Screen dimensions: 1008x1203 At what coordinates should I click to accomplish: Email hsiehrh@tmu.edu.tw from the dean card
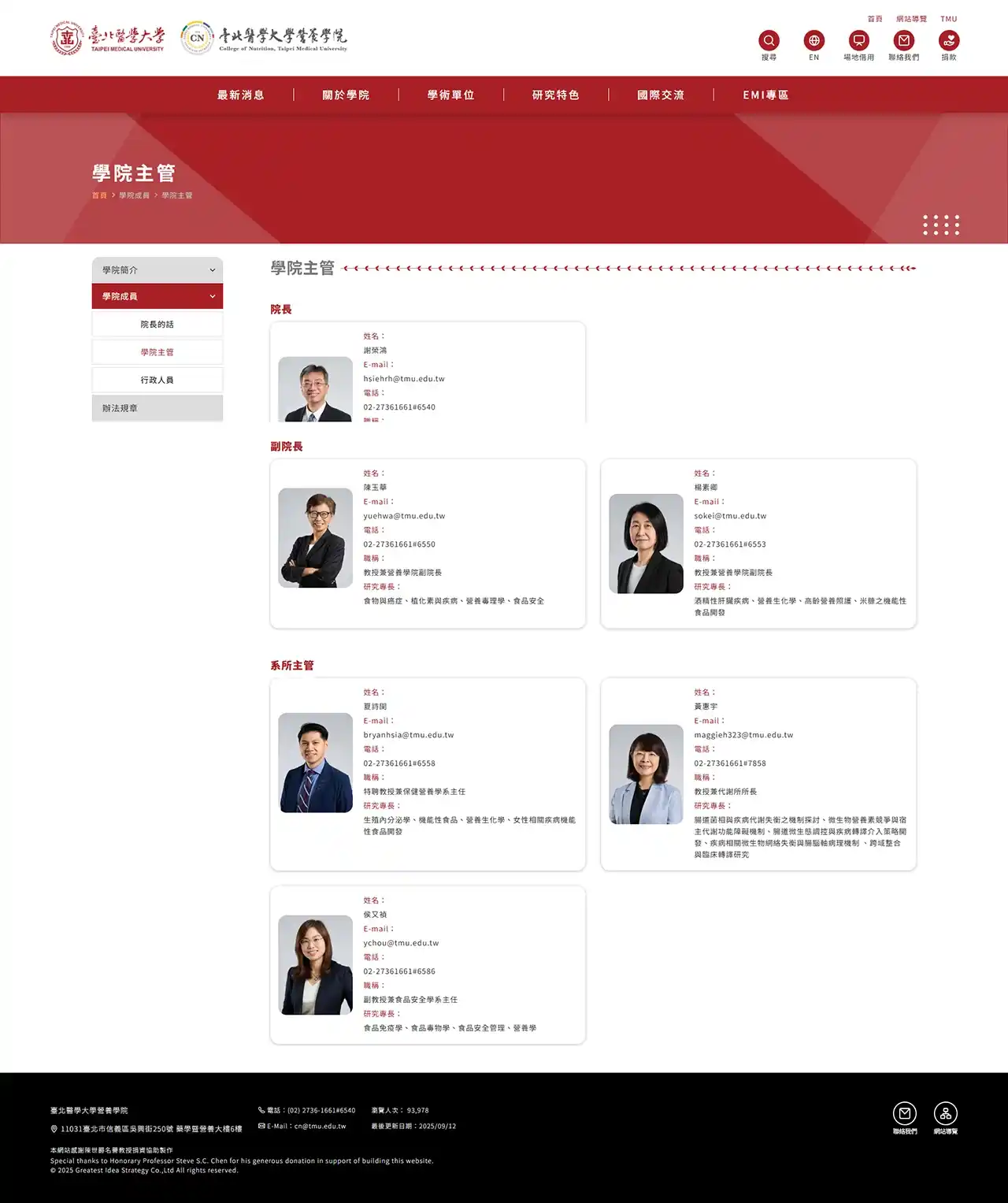point(402,378)
